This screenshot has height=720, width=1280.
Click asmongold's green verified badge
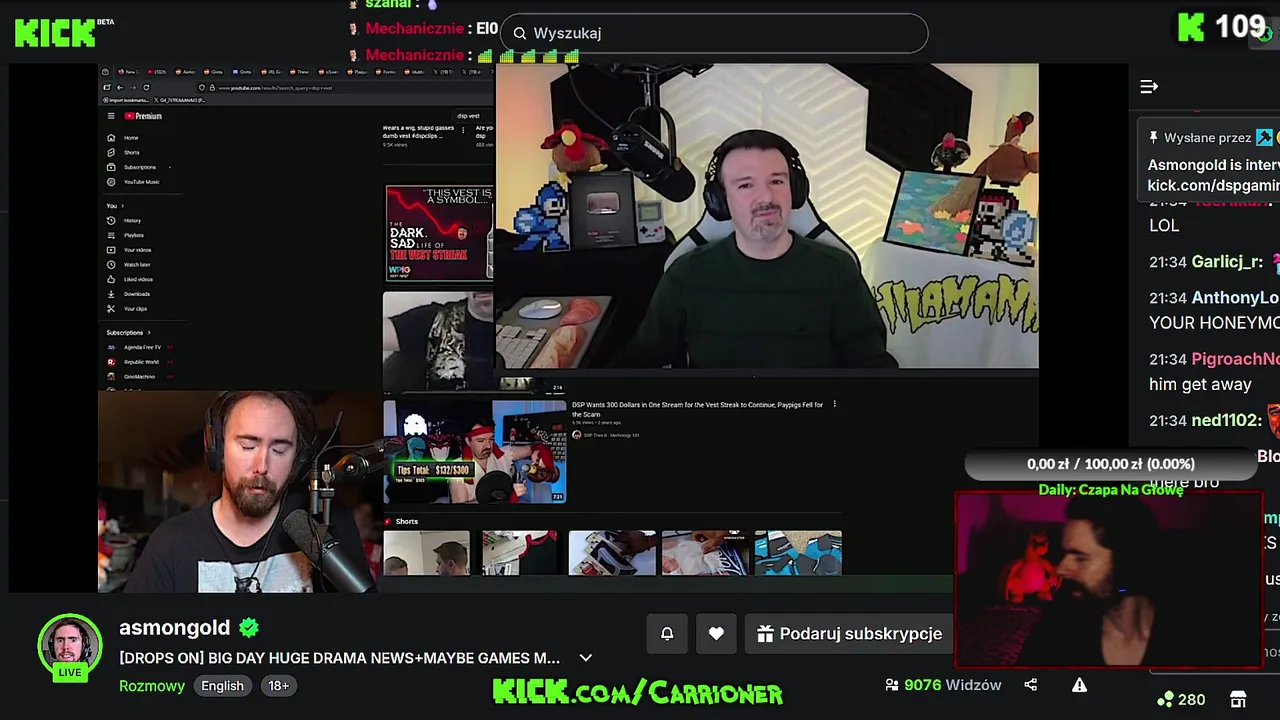click(249, 628)
